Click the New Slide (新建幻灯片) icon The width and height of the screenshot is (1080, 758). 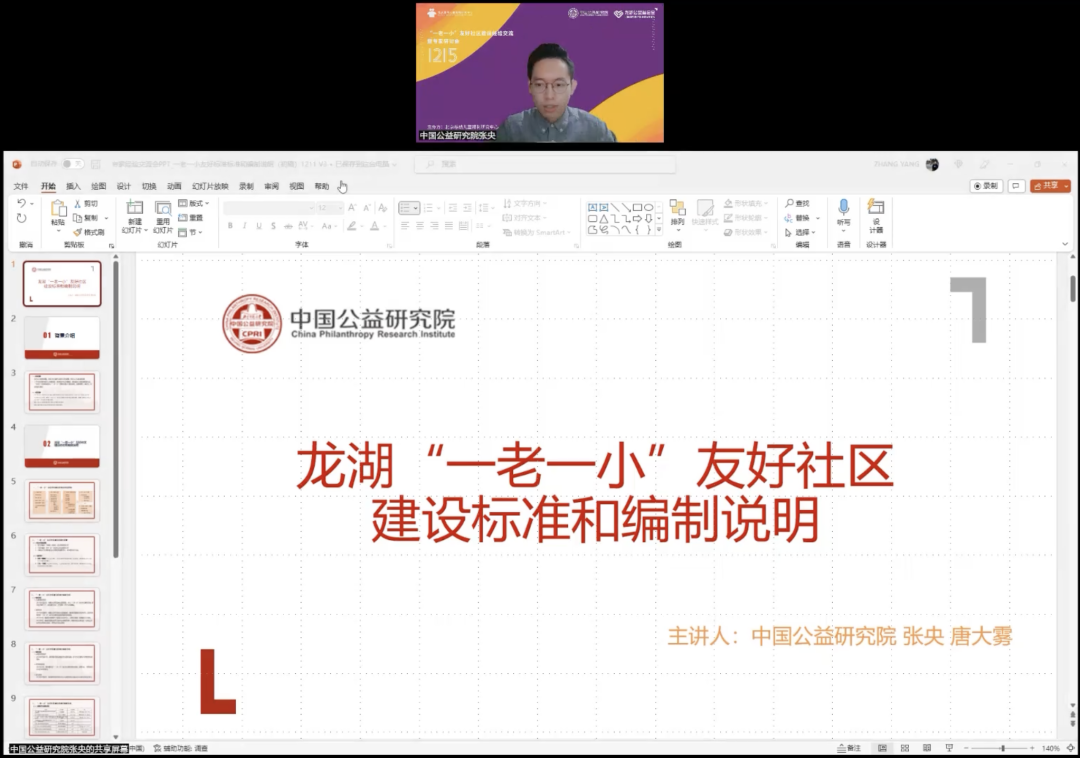[x=135, y=207]
